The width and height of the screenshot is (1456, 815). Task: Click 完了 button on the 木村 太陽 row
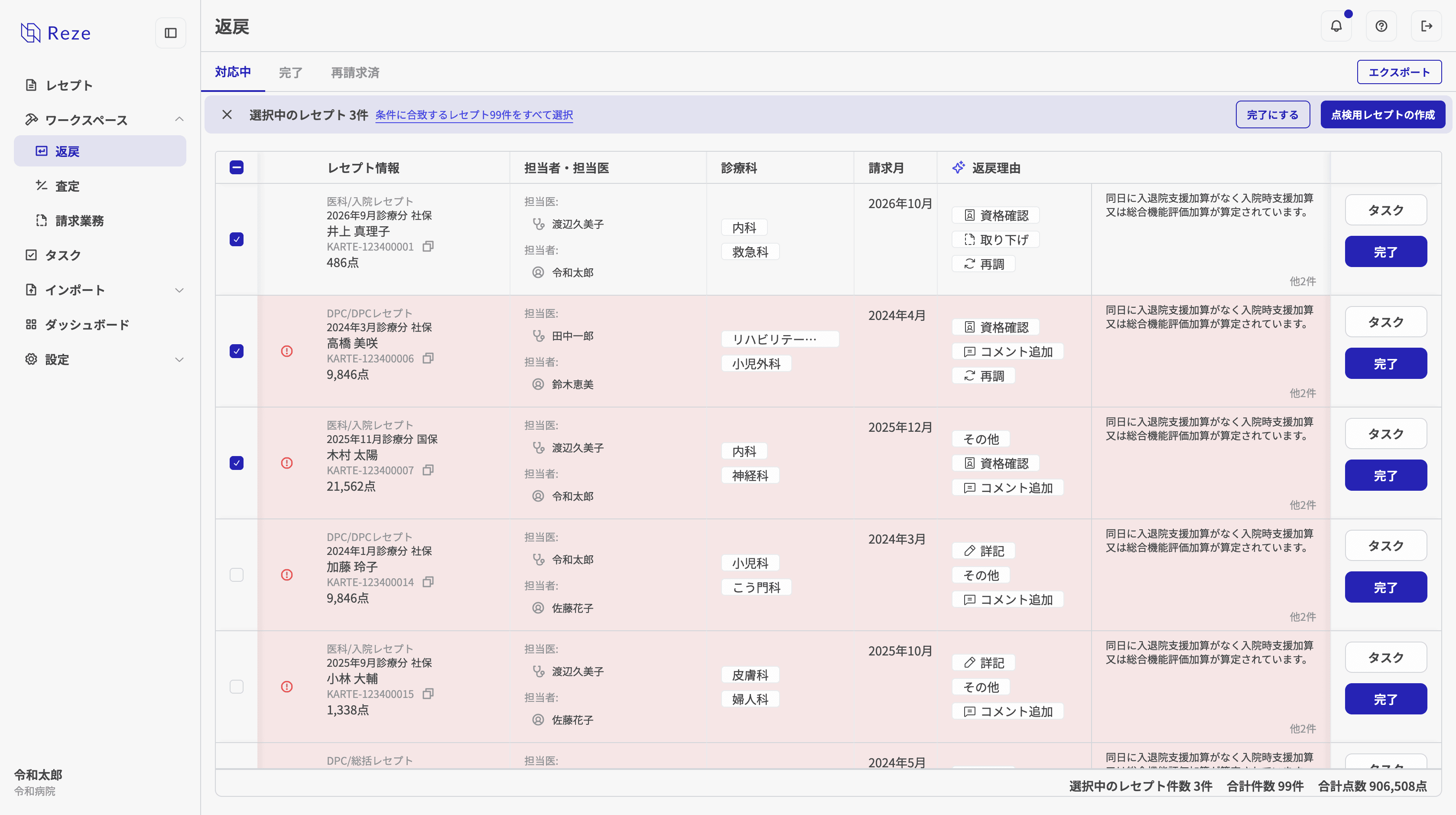click(1385, 475)
